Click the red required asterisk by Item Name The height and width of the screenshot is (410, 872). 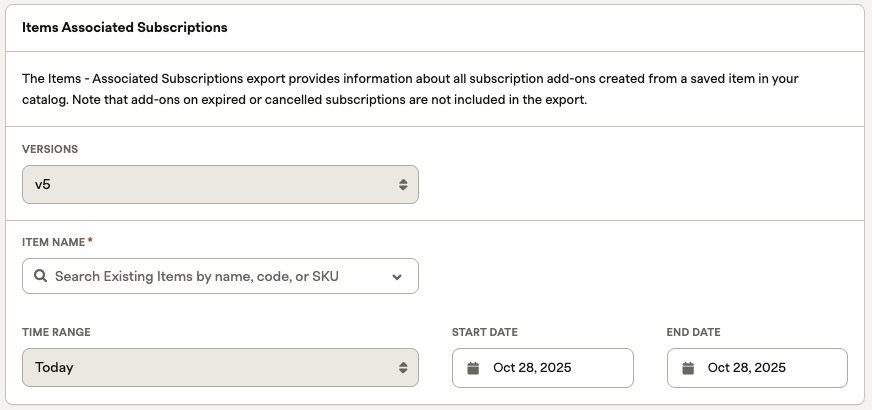coord(91,241)
